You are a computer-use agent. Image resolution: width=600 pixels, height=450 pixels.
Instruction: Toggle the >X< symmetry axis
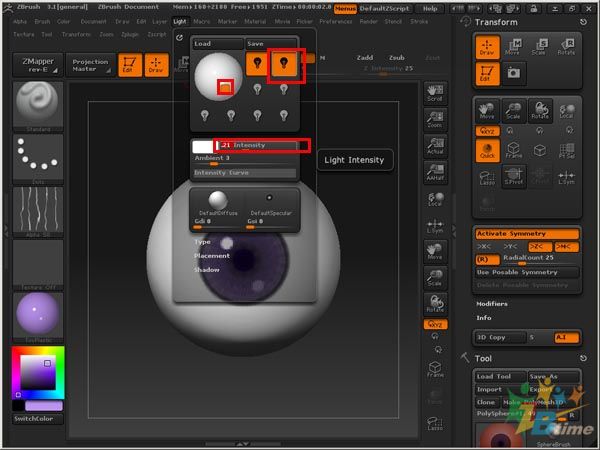[x=484, y=246]
